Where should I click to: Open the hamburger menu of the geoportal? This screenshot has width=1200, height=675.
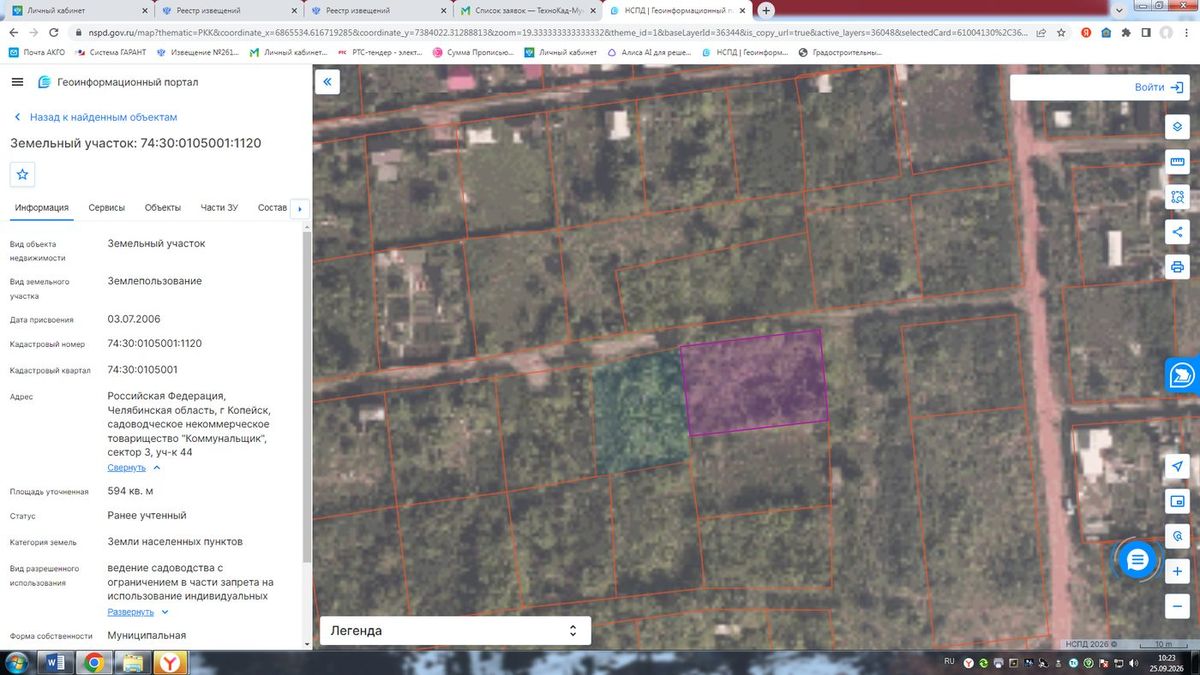[x=17, y=82]
